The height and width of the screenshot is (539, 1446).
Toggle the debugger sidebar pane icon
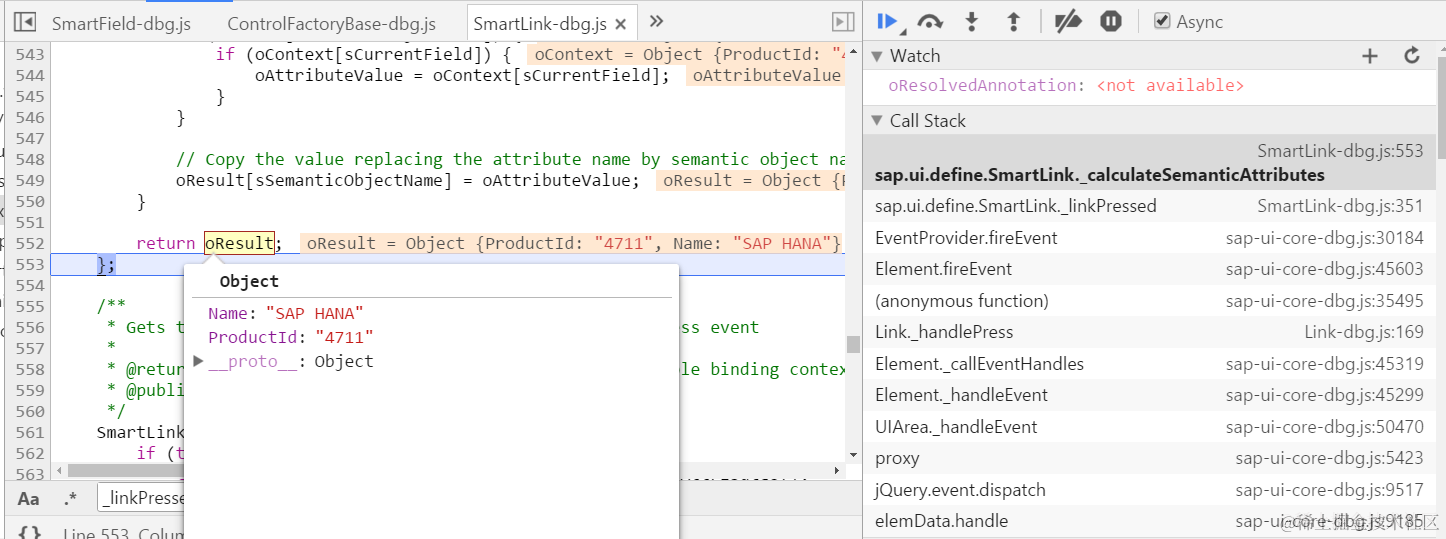(843, 21)
